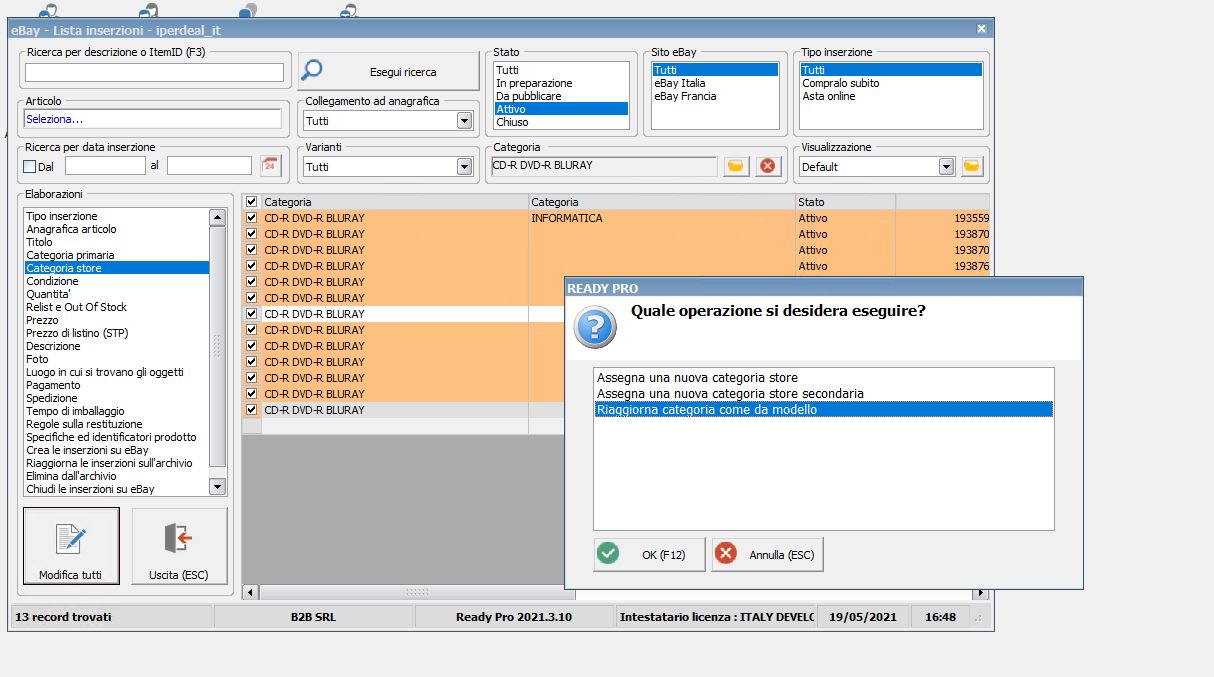Select the Attivo status
The image size is (1214, 677).
pos(561,109)
